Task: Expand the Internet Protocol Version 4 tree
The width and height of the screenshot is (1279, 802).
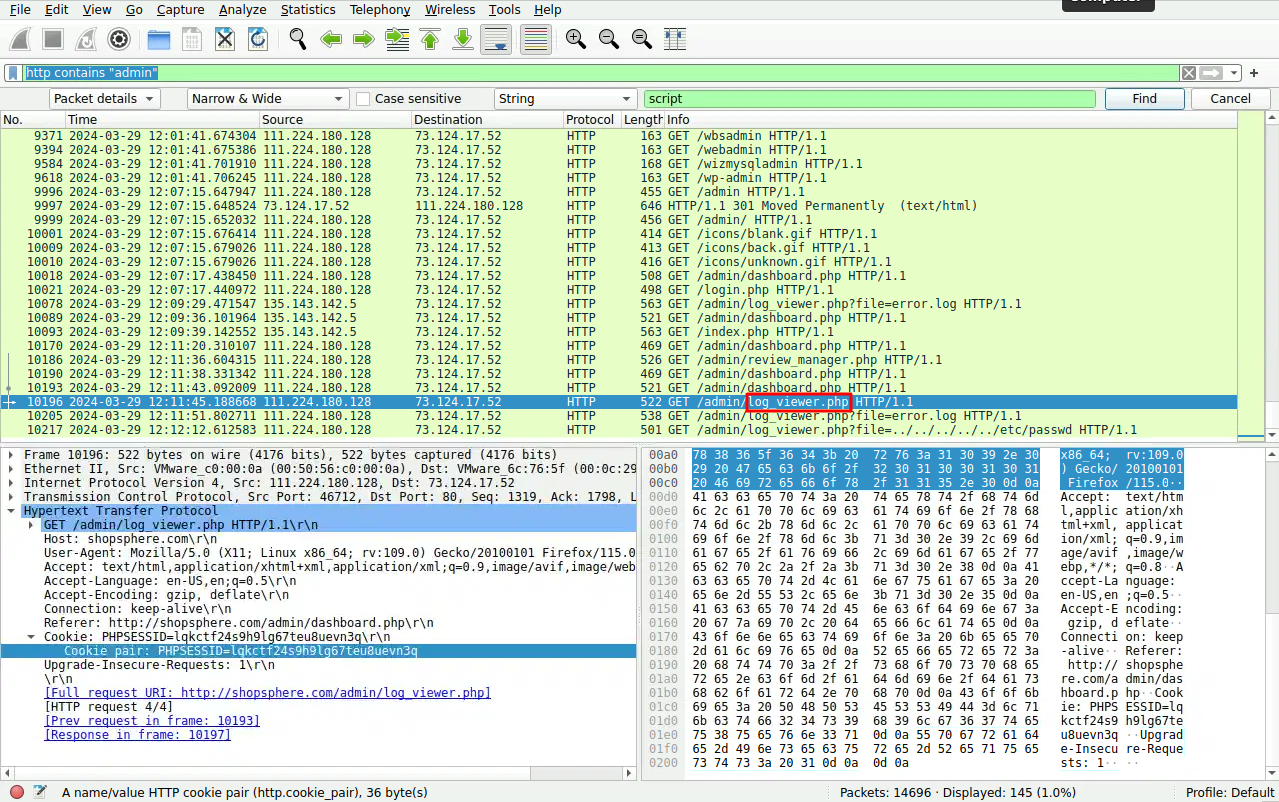Action: 12,482
